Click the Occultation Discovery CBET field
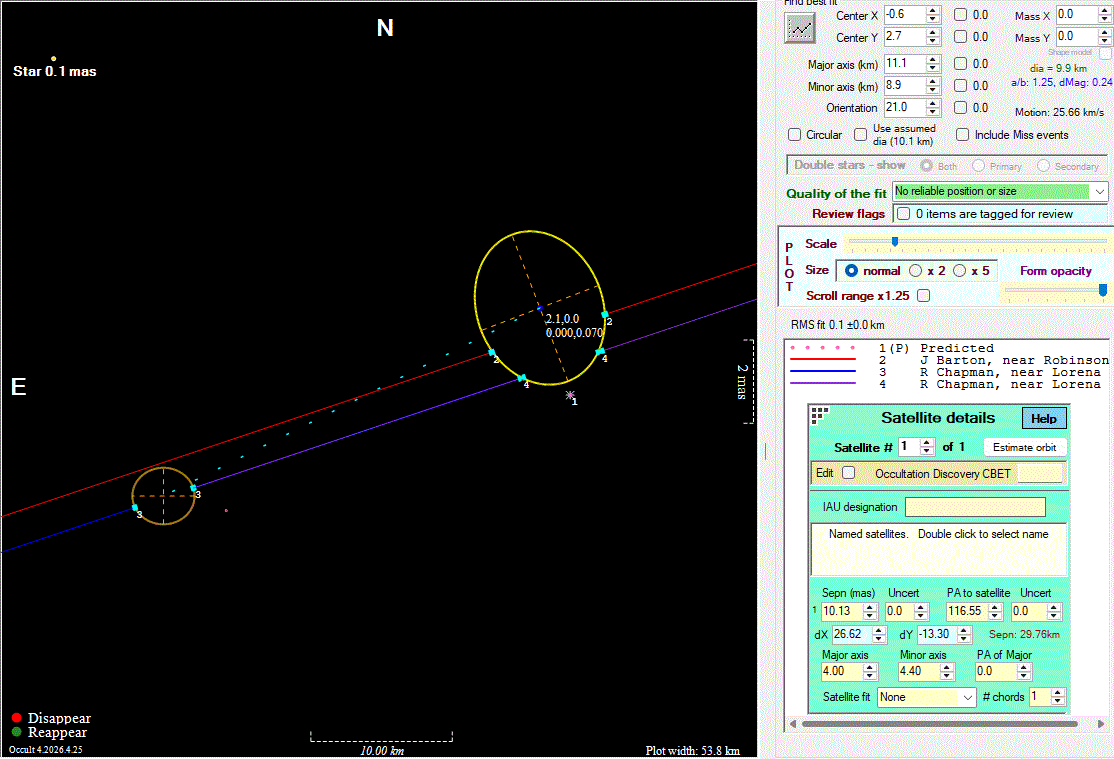This screenshot has width=1114, height=759. pyautogui.click(x=1041, y=473)
